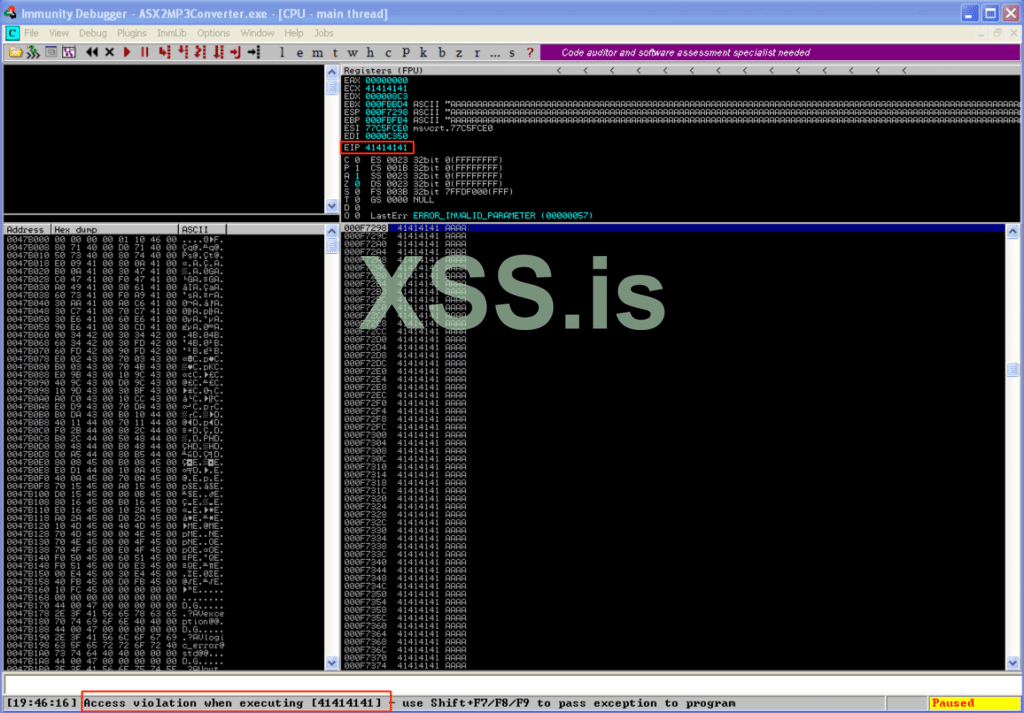Run the program with red play icon
1024x713 pixels.
[x=127, y=52]
